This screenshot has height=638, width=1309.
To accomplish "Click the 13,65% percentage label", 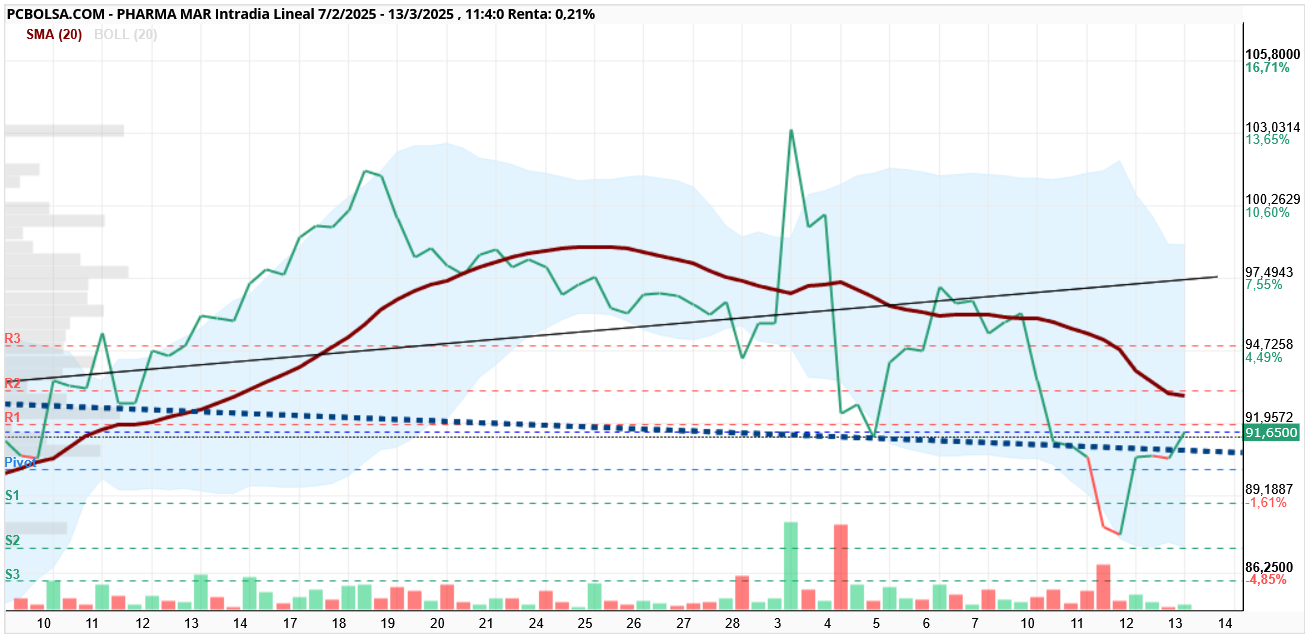I will pos(1267,140).
